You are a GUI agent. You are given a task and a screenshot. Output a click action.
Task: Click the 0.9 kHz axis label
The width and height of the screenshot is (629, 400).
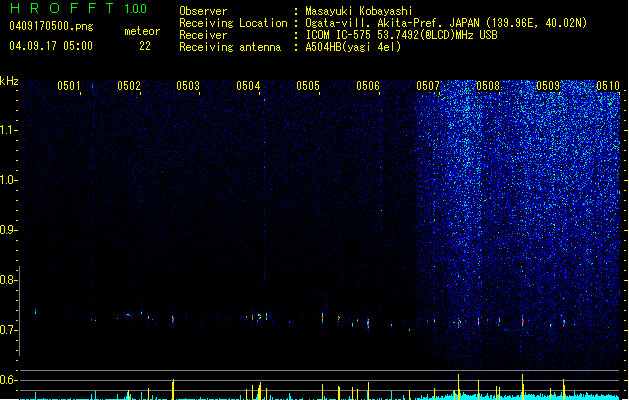[x=8, y=230]
